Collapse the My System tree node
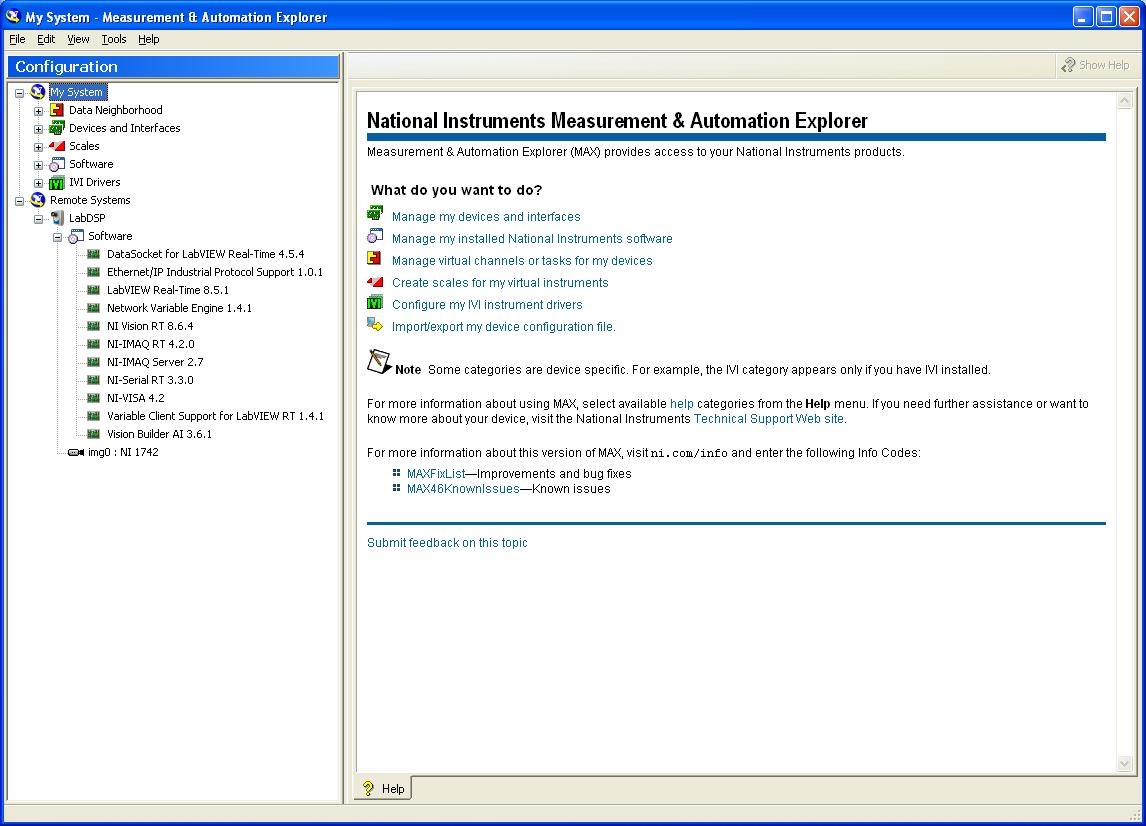Screen dimensions: 1146x826 [x=20, y=93]
